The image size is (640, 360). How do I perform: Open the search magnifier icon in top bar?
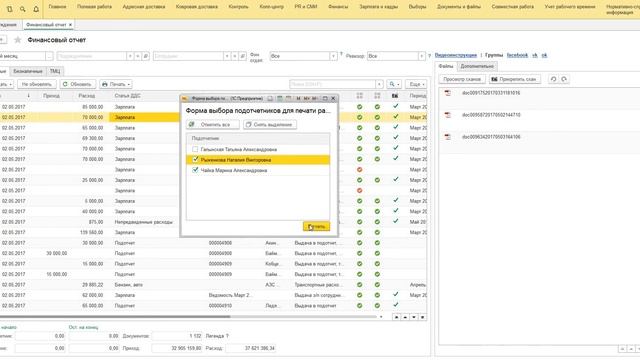(x=23, y=9)
